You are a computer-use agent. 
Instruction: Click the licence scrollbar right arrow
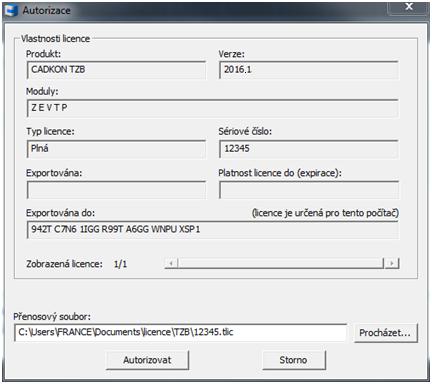[x=392, y=264]
